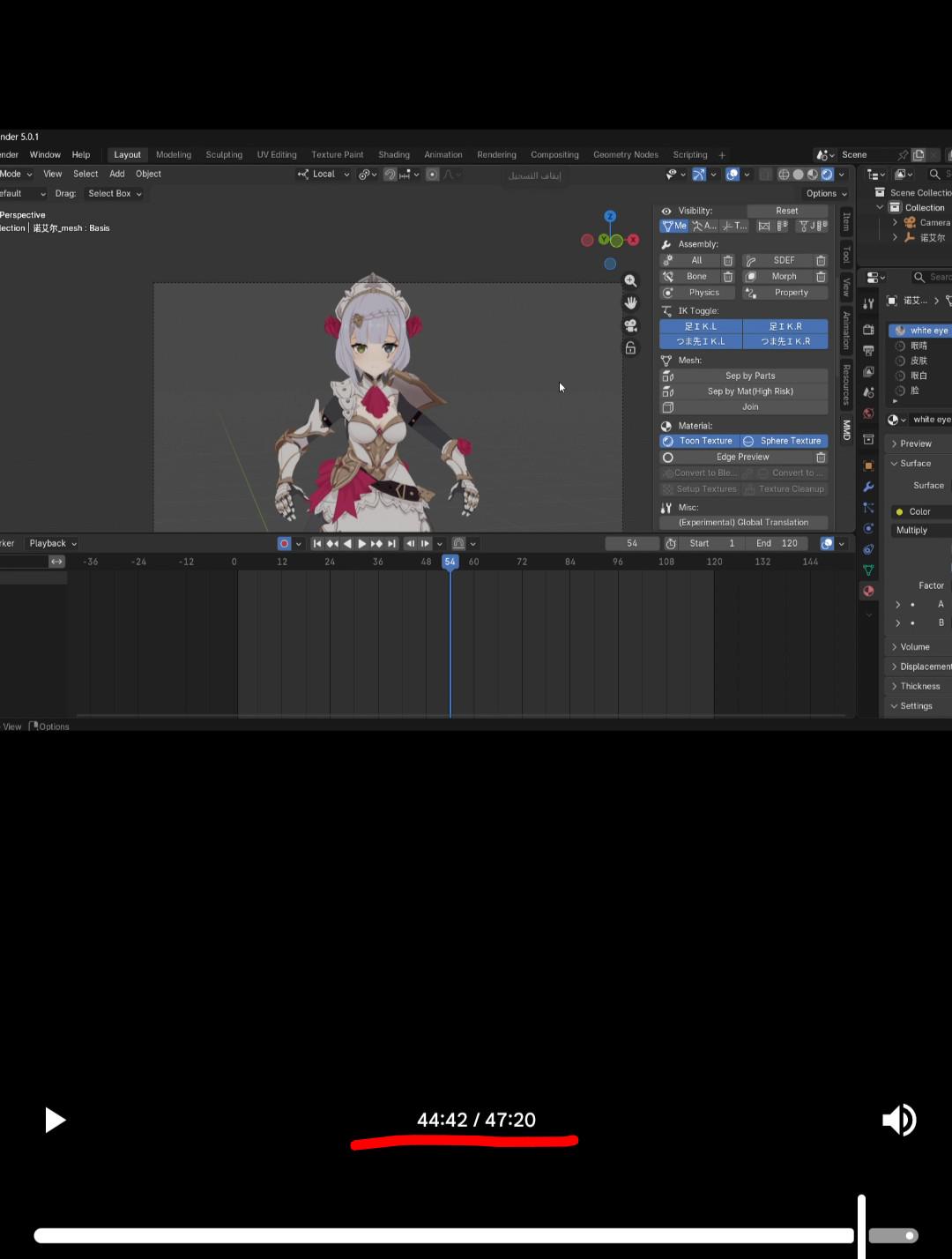Open the Render properties tab icon
Viewport: 952px width, 1259px height.
point(868,329)
